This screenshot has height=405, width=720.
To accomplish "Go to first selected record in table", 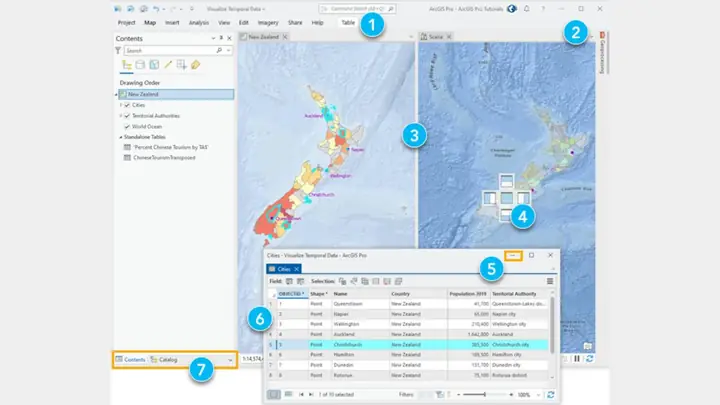I will pos(301,394).
